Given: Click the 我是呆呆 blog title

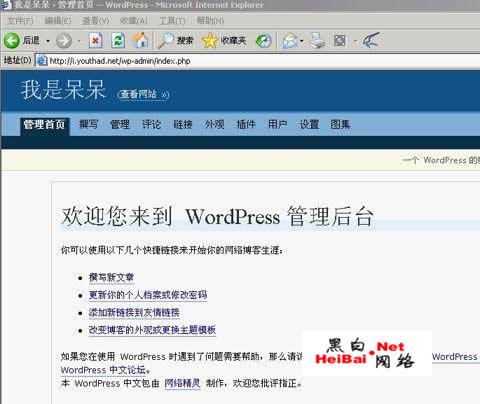Looking at the screenshot, I should (63, 90).
